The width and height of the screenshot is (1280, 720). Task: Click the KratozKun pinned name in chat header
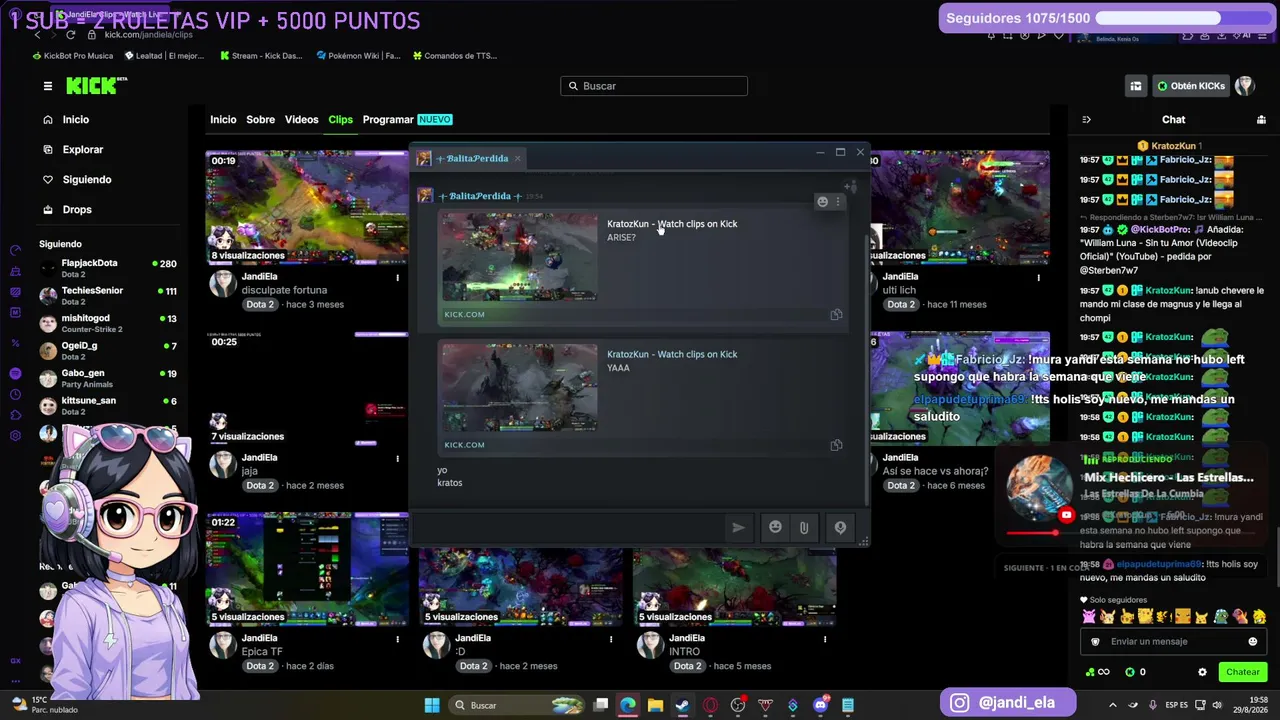coord(1175,146)
